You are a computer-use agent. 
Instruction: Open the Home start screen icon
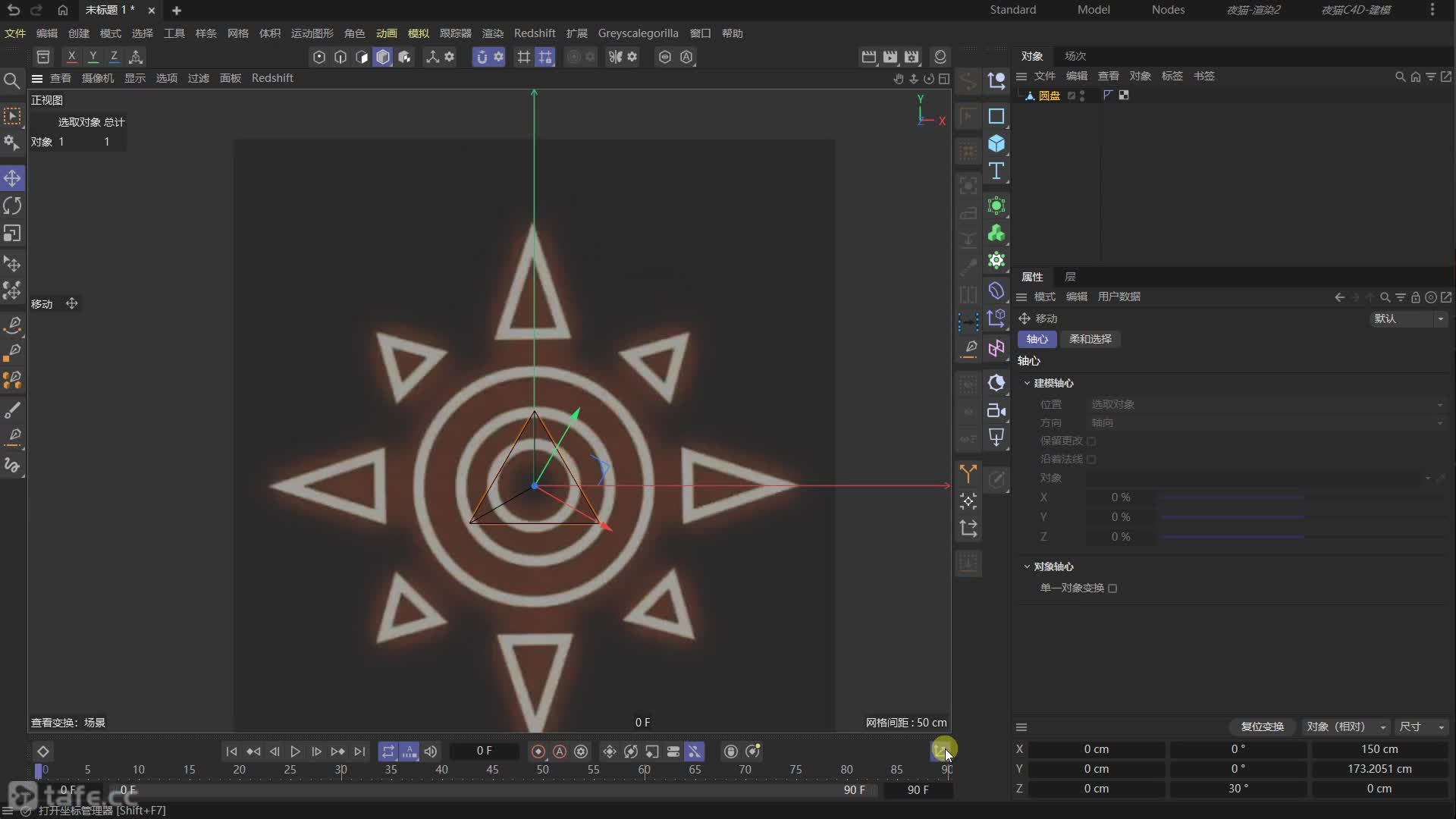[63, 11]
